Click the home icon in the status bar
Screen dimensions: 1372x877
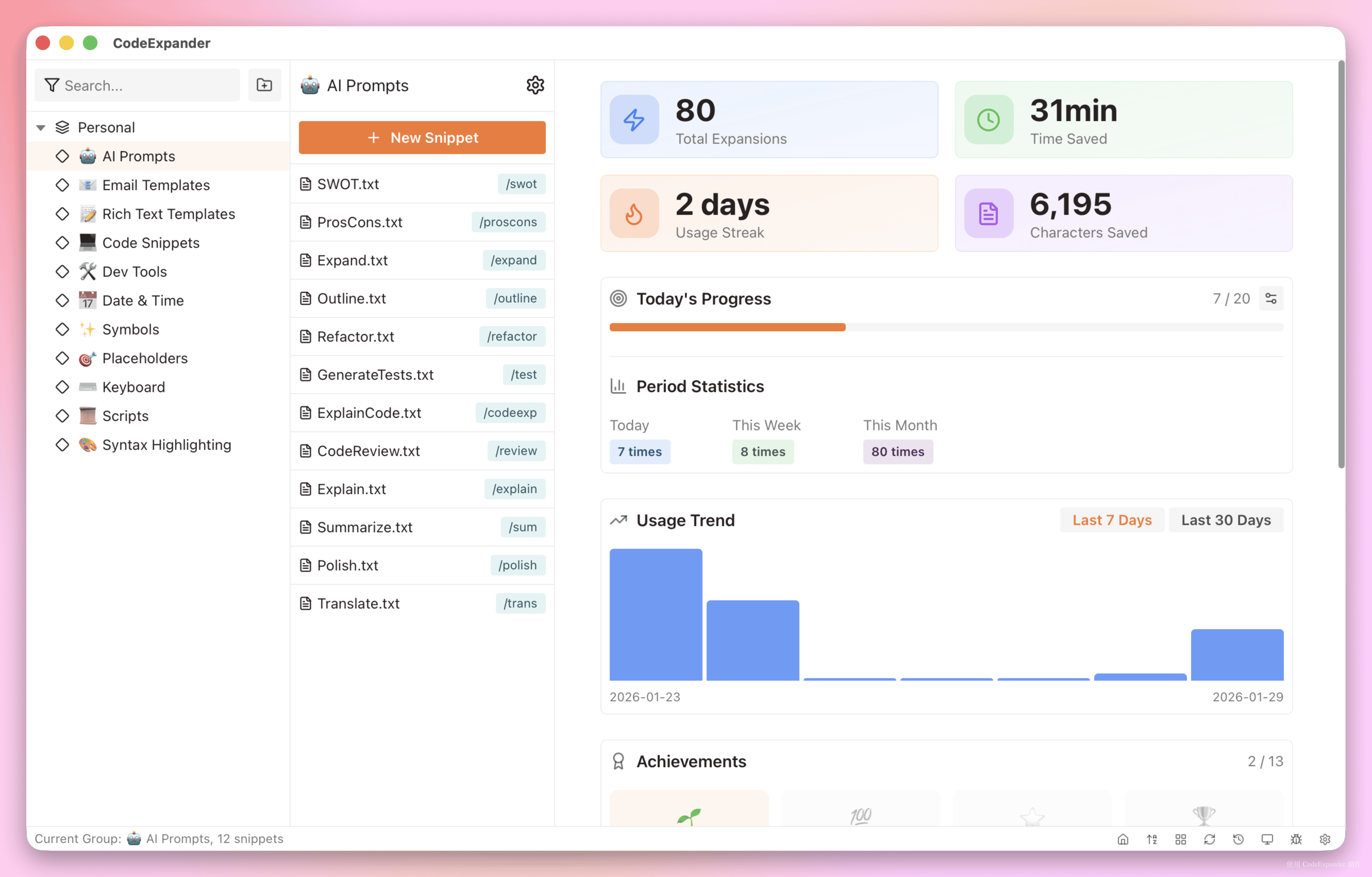click(1123, 839)
